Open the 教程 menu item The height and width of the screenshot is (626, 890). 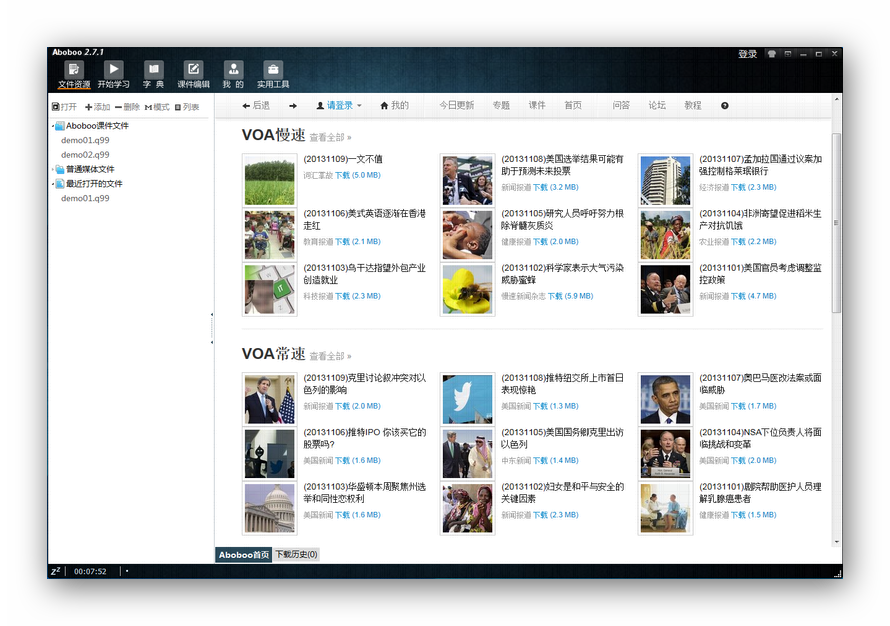click(x=692, y=105)
